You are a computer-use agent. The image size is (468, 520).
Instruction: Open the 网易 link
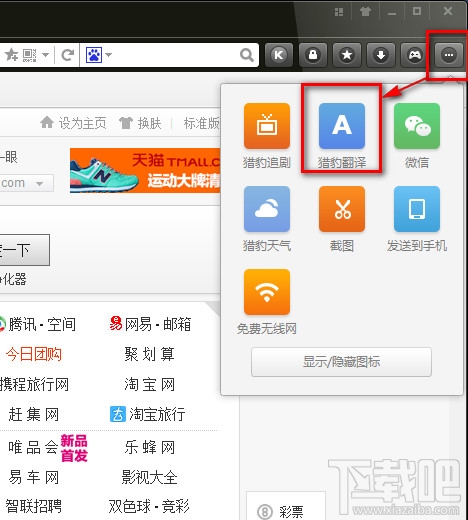click(x=138, y=324)
